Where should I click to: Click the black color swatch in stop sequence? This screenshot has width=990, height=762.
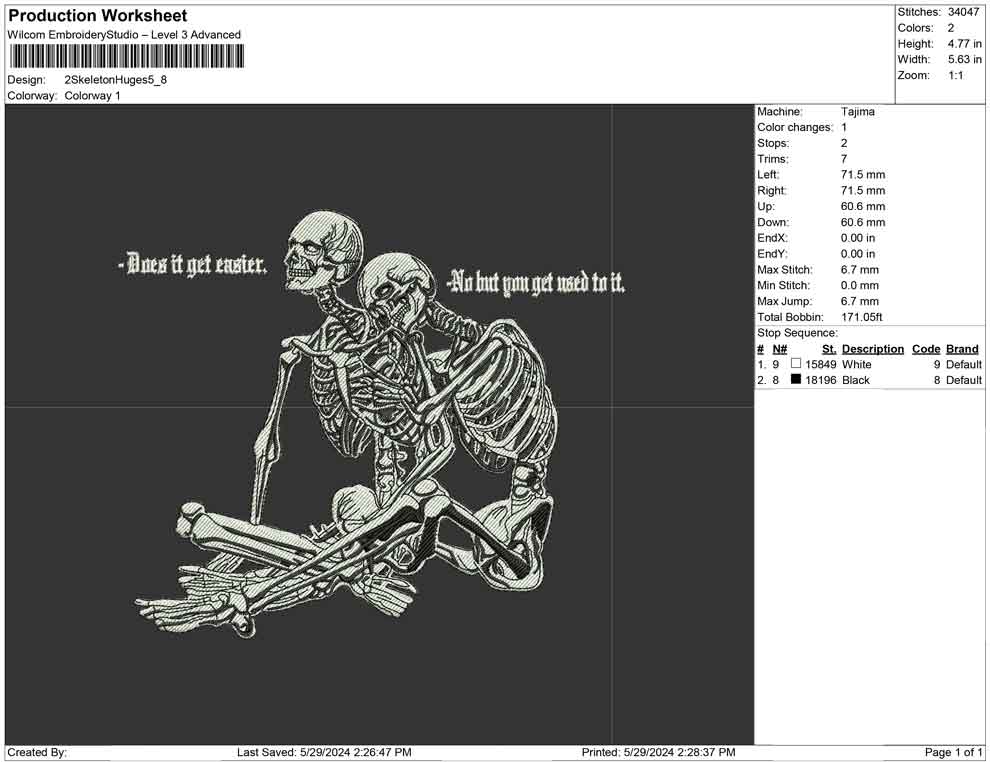click(796, 380)
